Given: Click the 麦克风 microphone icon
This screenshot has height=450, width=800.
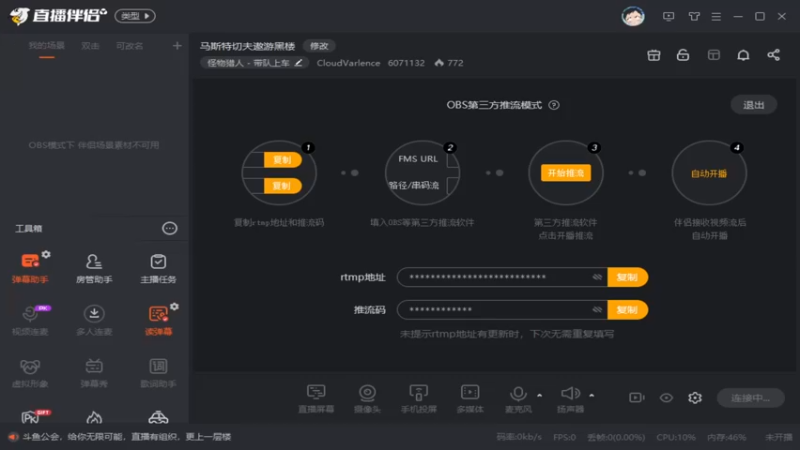Looking at the screenshot, I should point(518,393).
